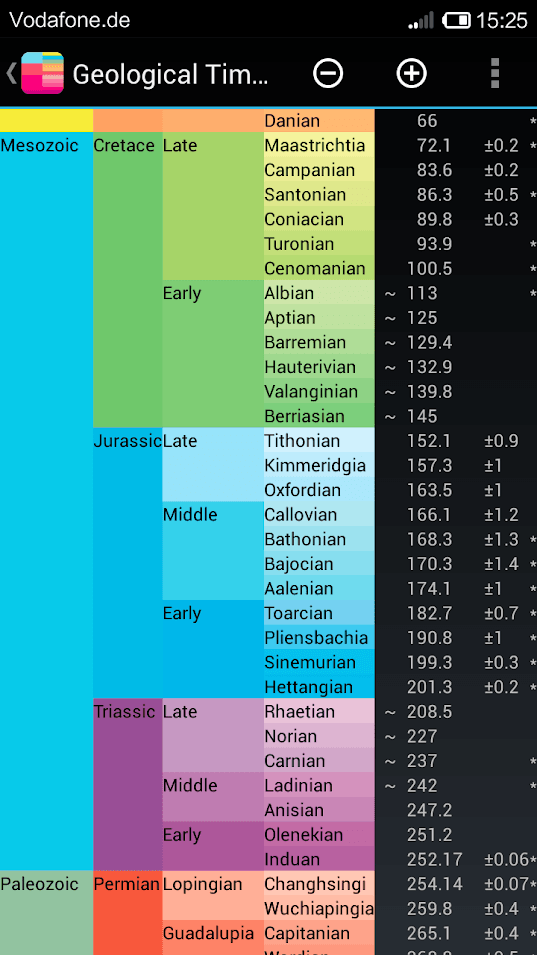This screenshot has height=955, width=537.
Task: Tap the Geological Tim… title text
Action: [x=170, y=74]
